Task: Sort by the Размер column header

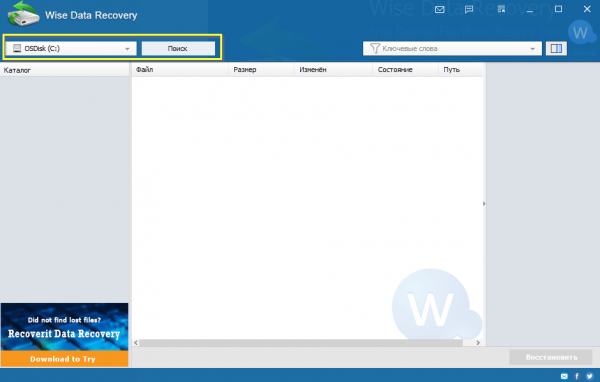Action: click(245, 70)
